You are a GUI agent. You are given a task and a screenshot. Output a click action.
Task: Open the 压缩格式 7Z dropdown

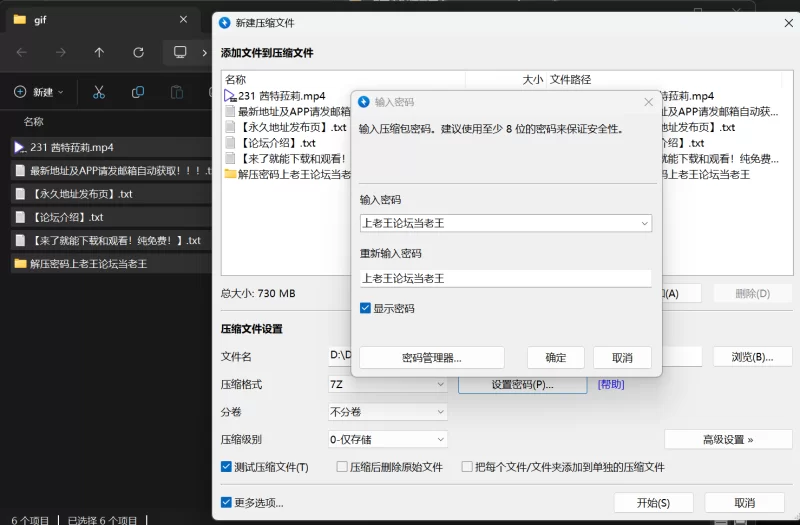click(x=387, y=384)
